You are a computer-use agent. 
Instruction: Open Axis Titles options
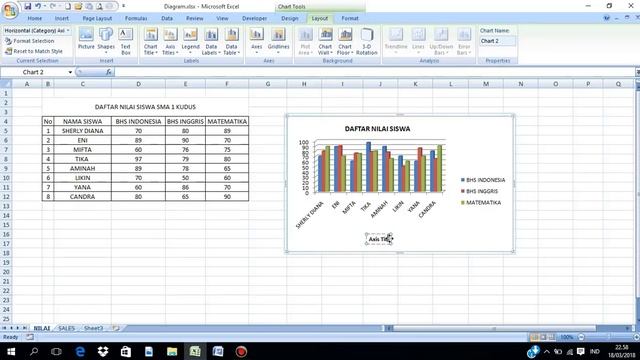point(170,41)
